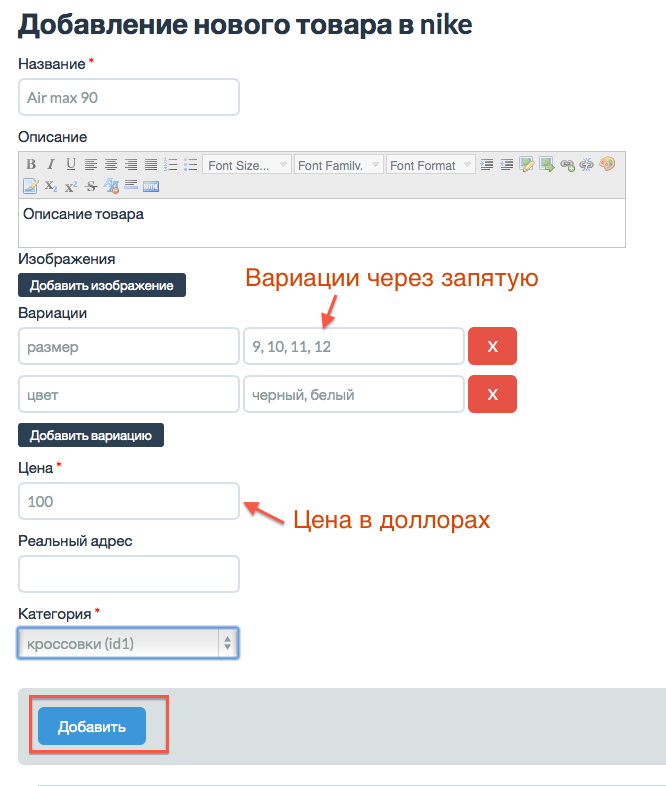The height and width of the screenshot is (786, 666).
Task: Toggle italic formatting in description editor
Action: [51, 164]
